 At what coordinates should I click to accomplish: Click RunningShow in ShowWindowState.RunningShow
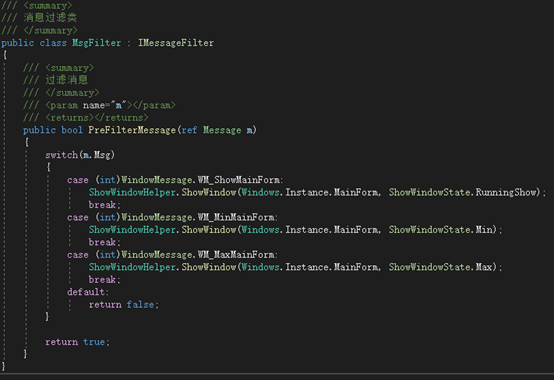point(506,192)
